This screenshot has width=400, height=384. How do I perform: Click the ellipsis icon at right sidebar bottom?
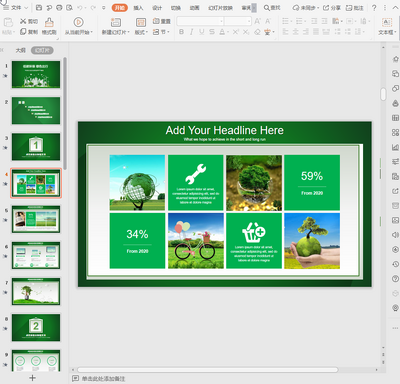click(x=395, y=328)
